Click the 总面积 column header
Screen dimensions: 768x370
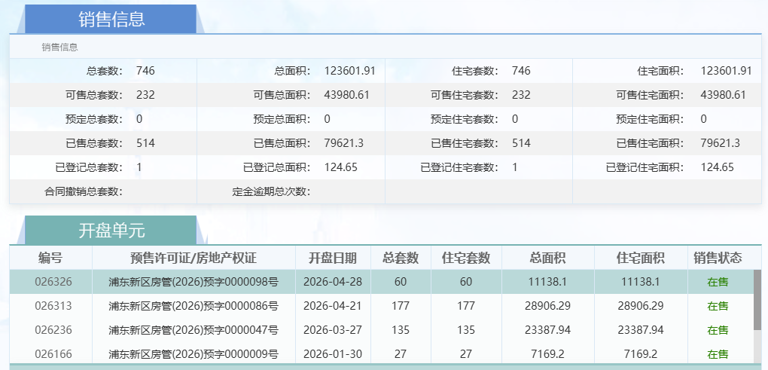click(x=548, y=257)
